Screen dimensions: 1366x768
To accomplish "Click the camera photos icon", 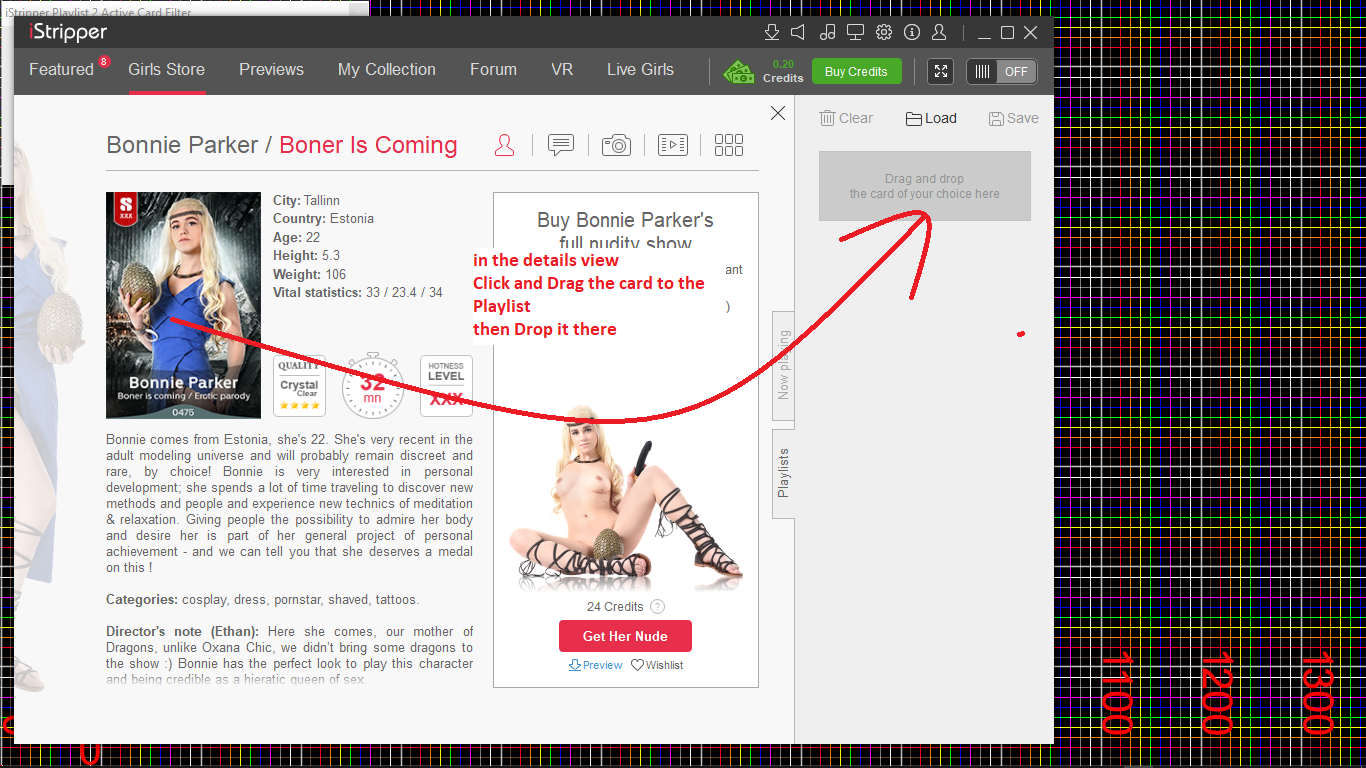I will [x=616, y=146].
